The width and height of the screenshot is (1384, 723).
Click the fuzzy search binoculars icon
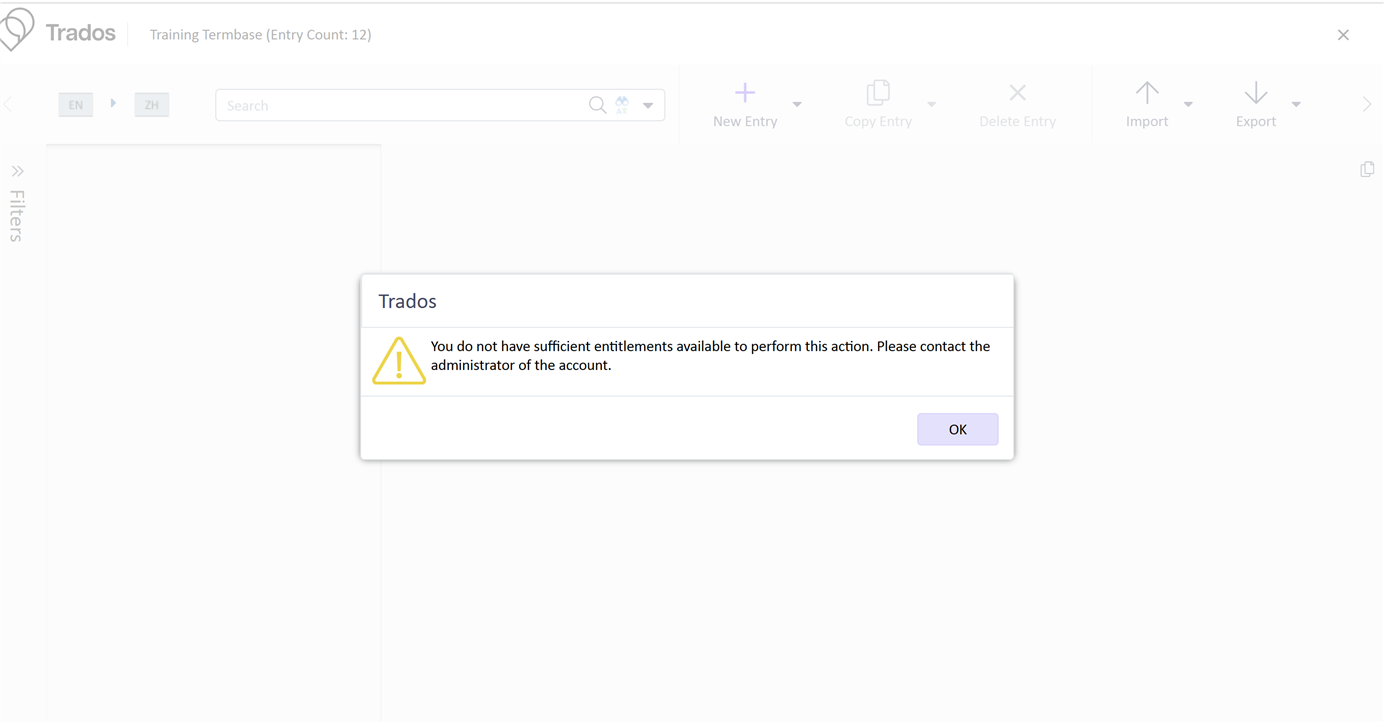(621, 104)
